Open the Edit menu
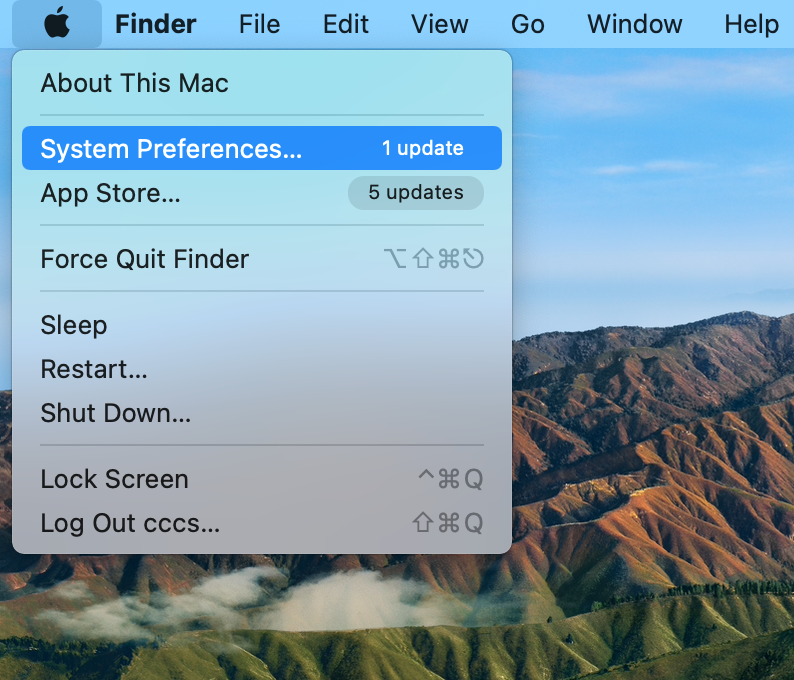Image resolution: width=794 pixels, height=680 pixels. coord(346,24)
